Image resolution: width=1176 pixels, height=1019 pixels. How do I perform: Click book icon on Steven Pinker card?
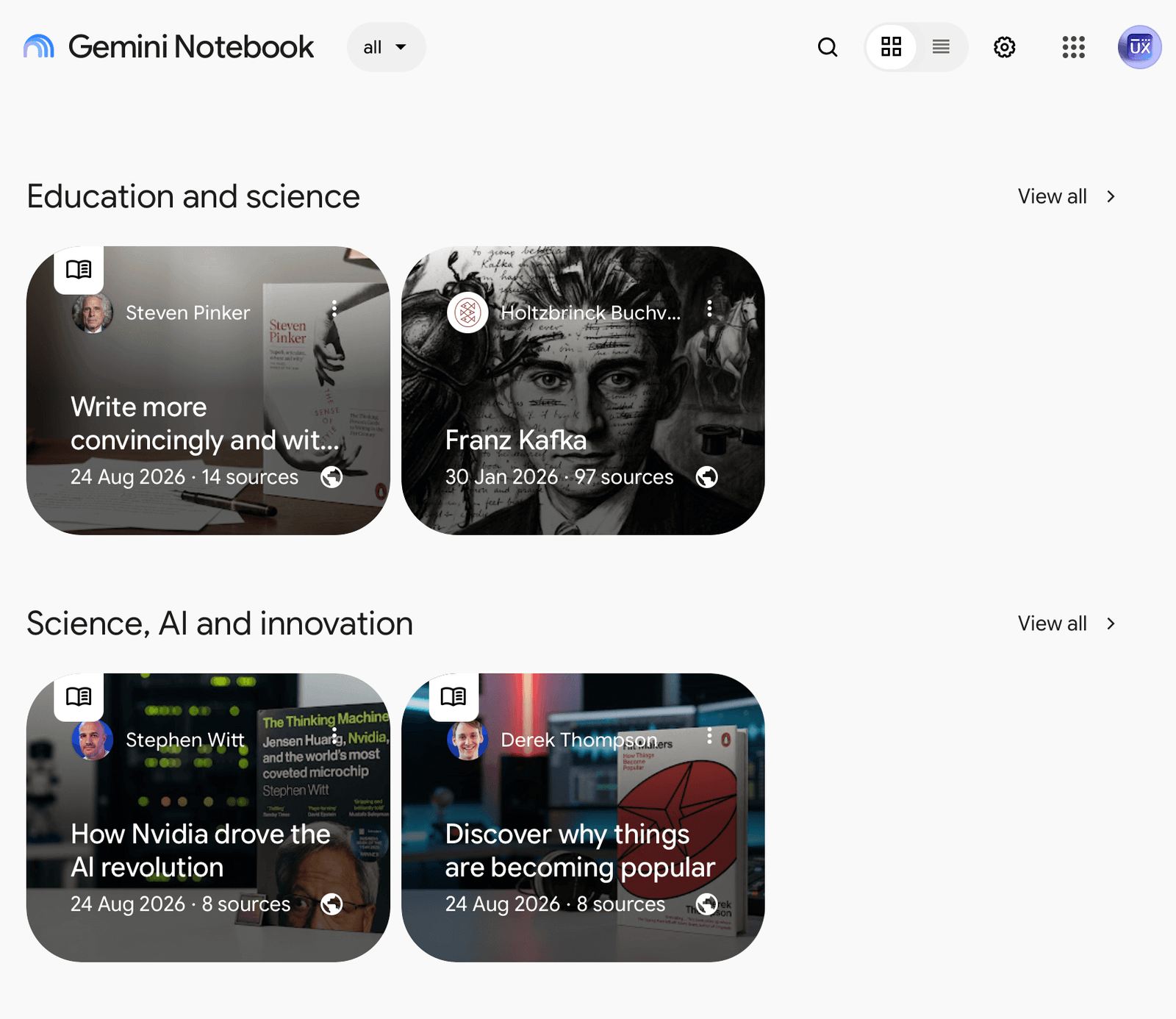[x=79, y=270]
